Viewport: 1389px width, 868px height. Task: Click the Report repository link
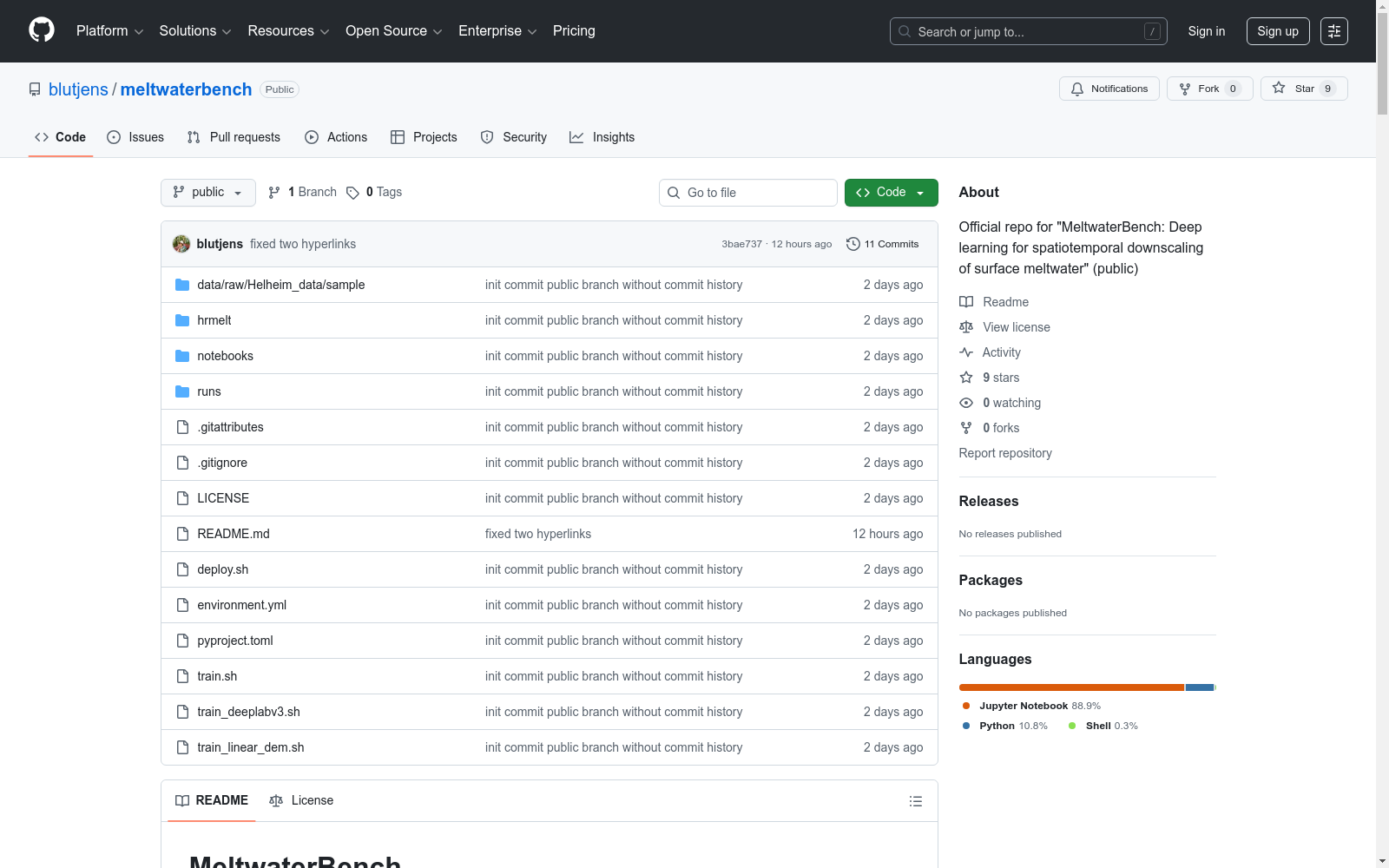(x=1005, y=453)
